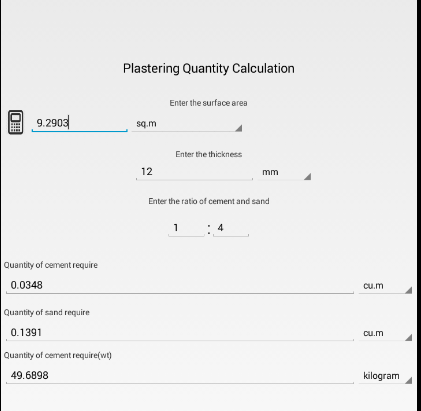Select the sand quantity result 0.1391

[180, 333]
